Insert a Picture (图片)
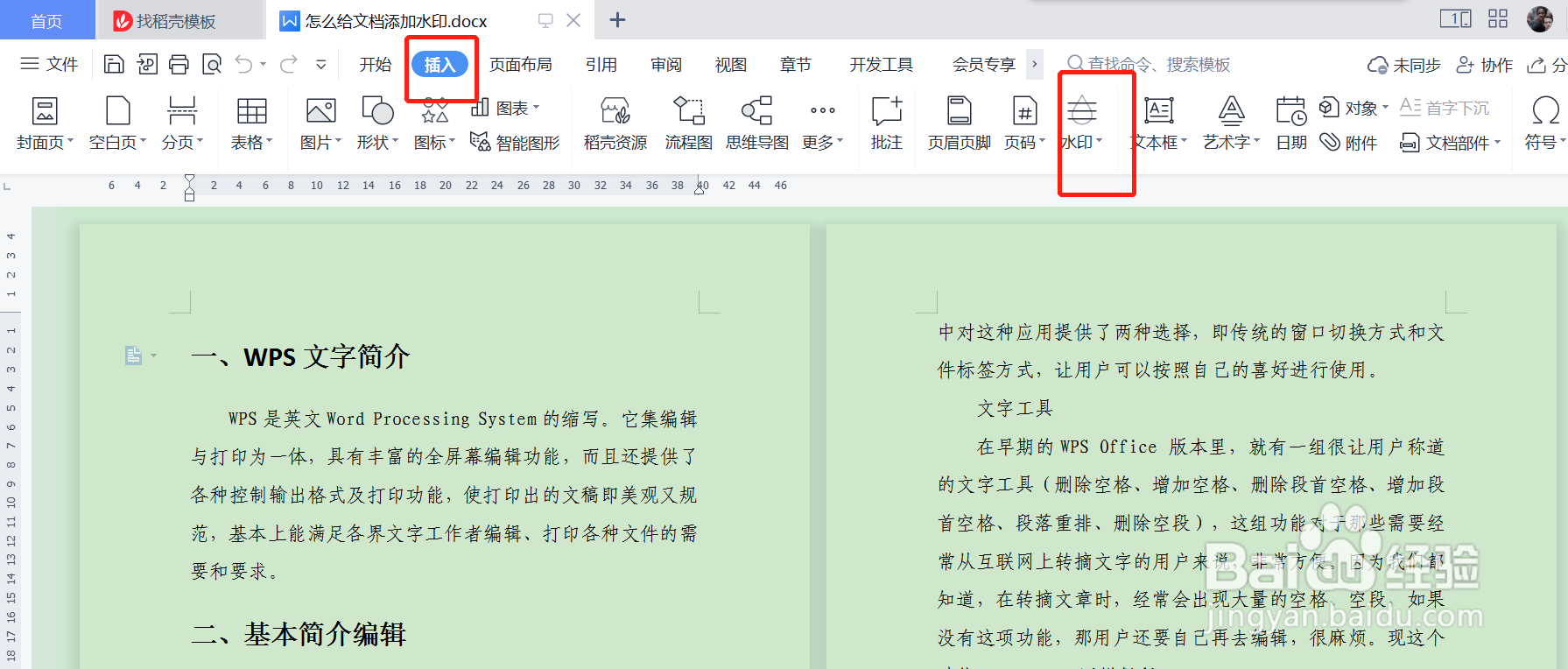1568x669 pixels. [320, 123]
